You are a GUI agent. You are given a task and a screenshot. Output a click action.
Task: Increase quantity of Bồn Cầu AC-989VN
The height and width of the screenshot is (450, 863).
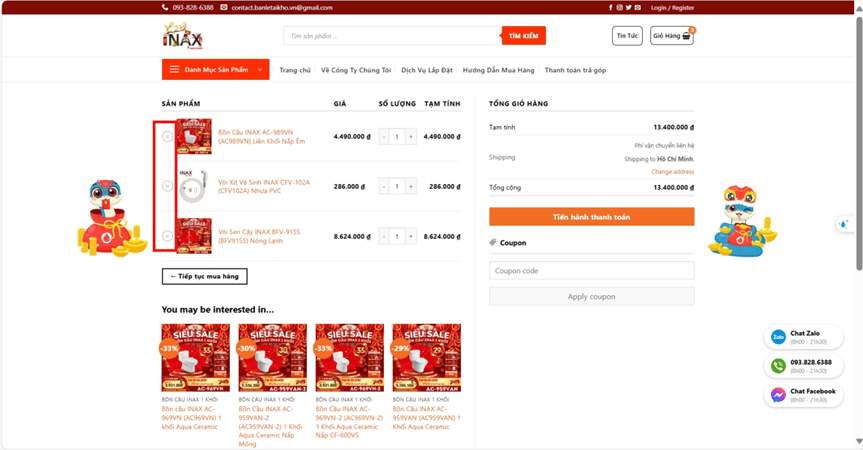[411, 137]
